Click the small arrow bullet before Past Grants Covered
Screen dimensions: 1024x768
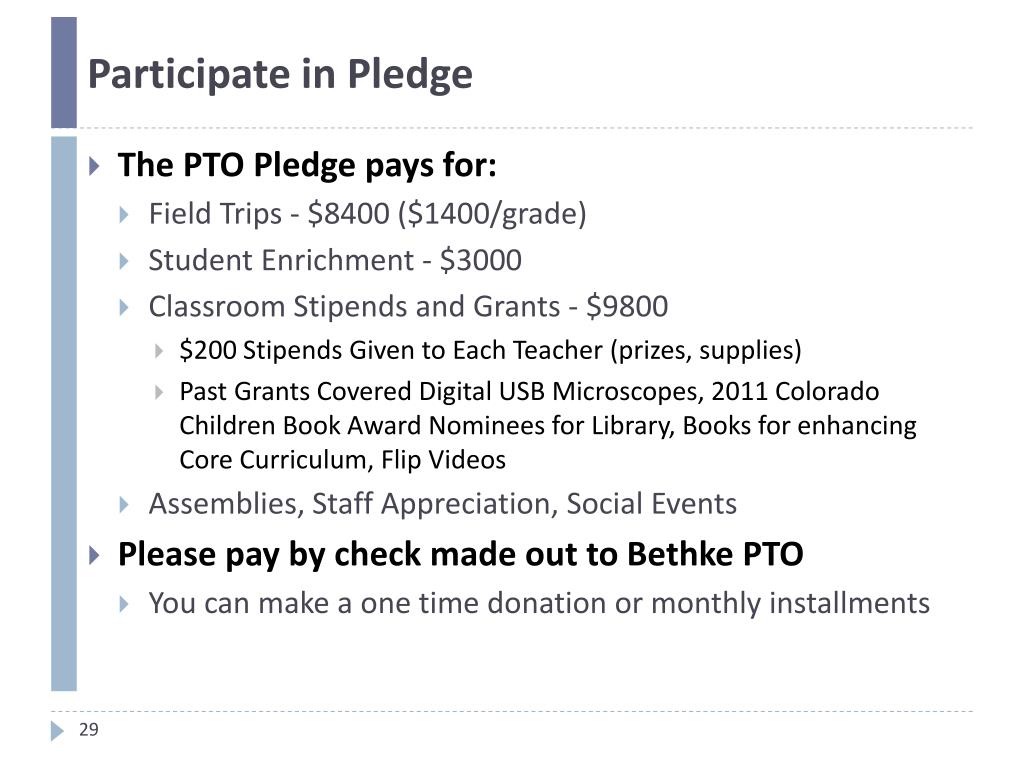click(159, 392)
